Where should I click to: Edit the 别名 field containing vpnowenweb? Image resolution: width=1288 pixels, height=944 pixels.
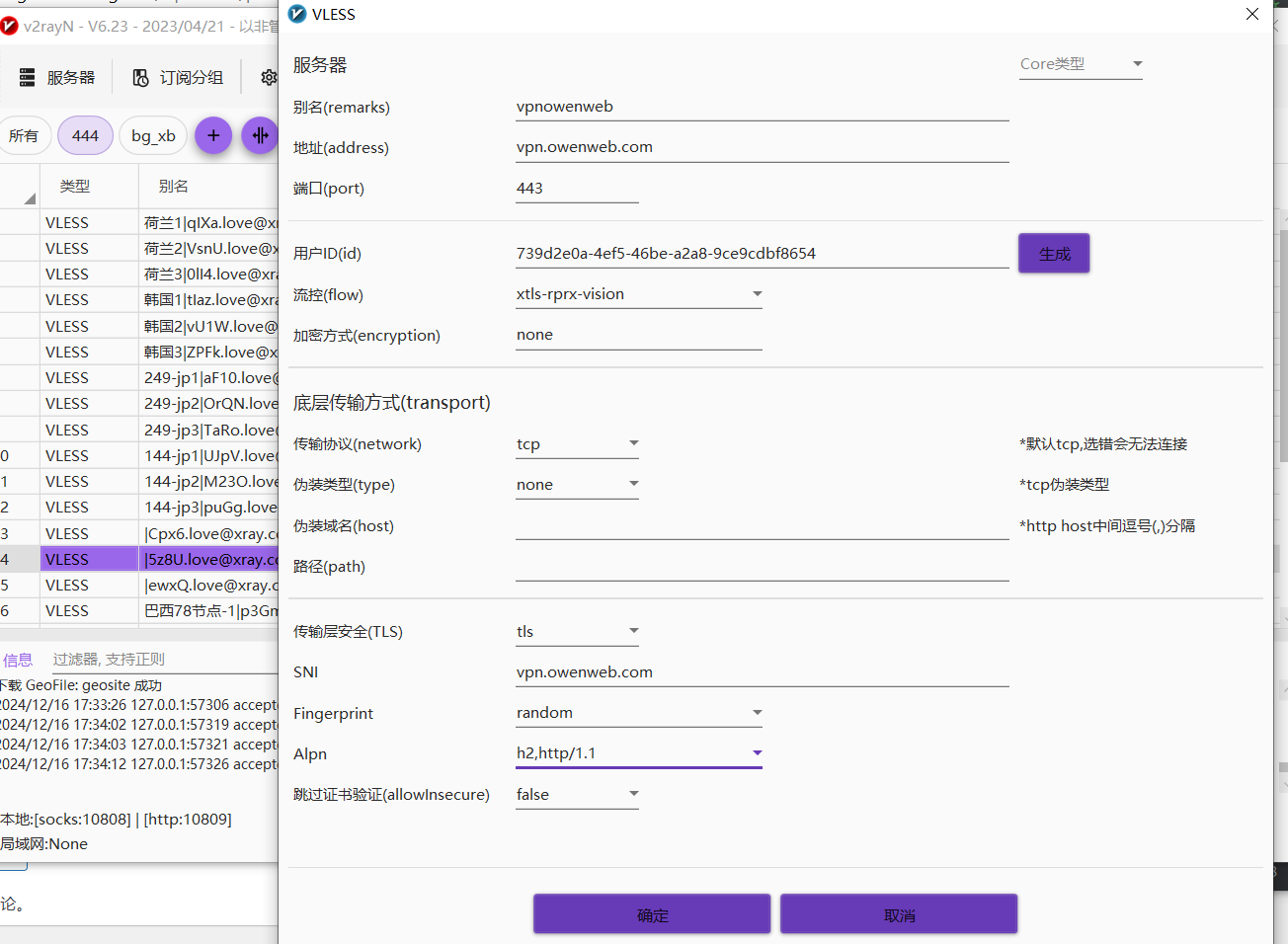click(762, 107)
